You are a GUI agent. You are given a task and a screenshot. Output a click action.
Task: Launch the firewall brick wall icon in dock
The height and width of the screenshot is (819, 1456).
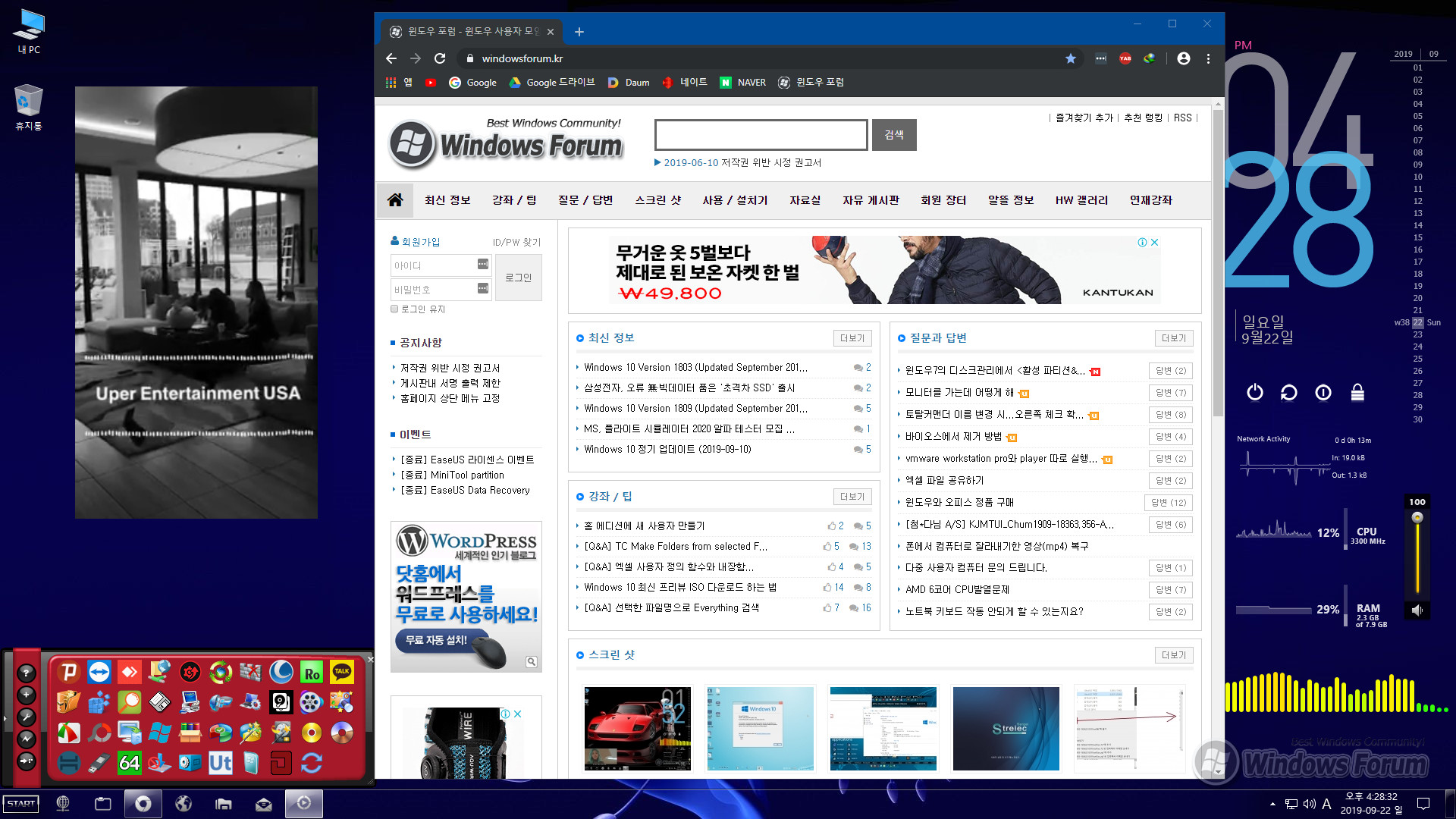pyautogui.click(x=251, y=672)
